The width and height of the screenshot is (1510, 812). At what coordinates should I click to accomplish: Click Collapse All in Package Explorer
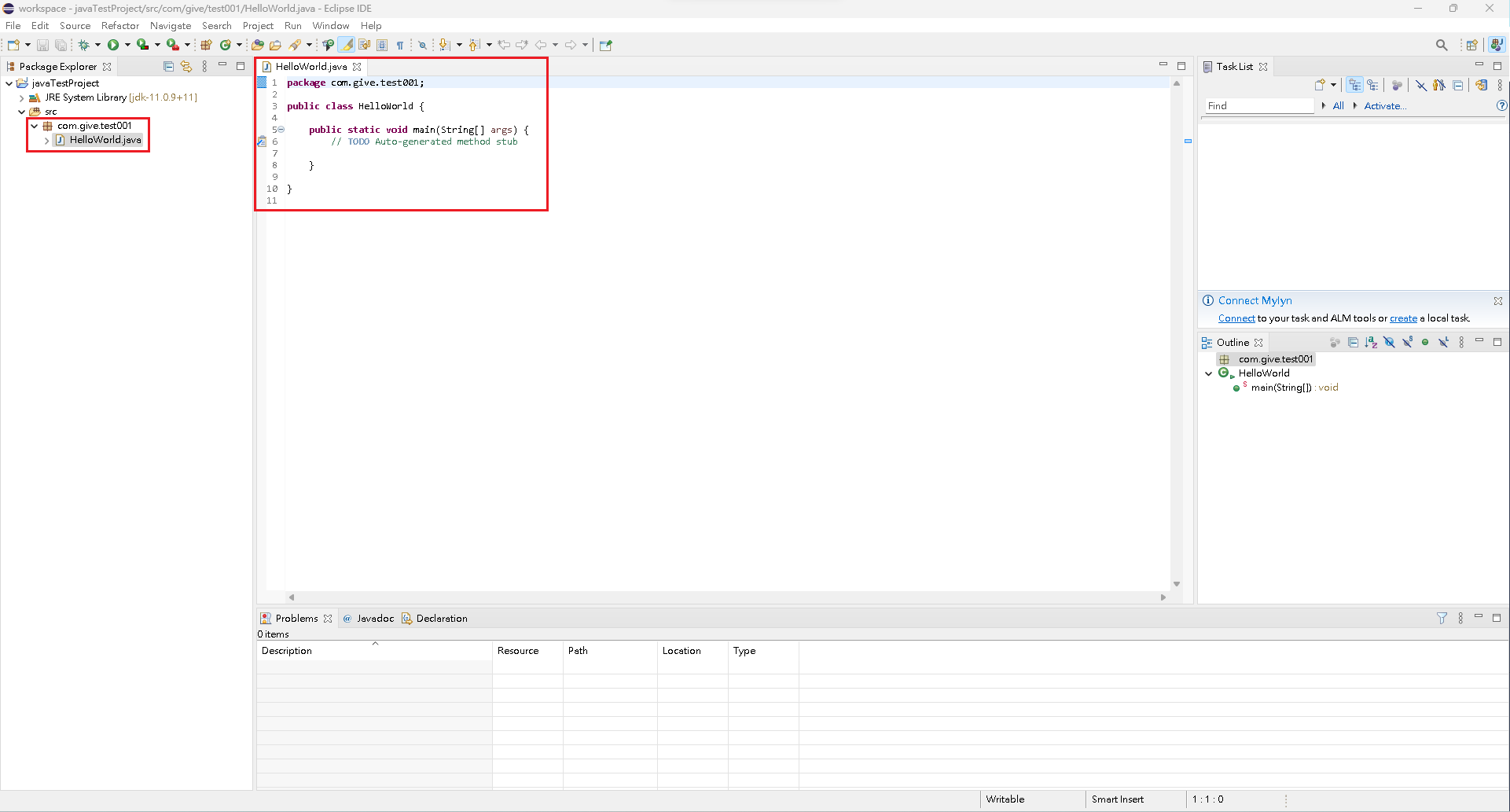pyautogui.click(x=168, y=67)
